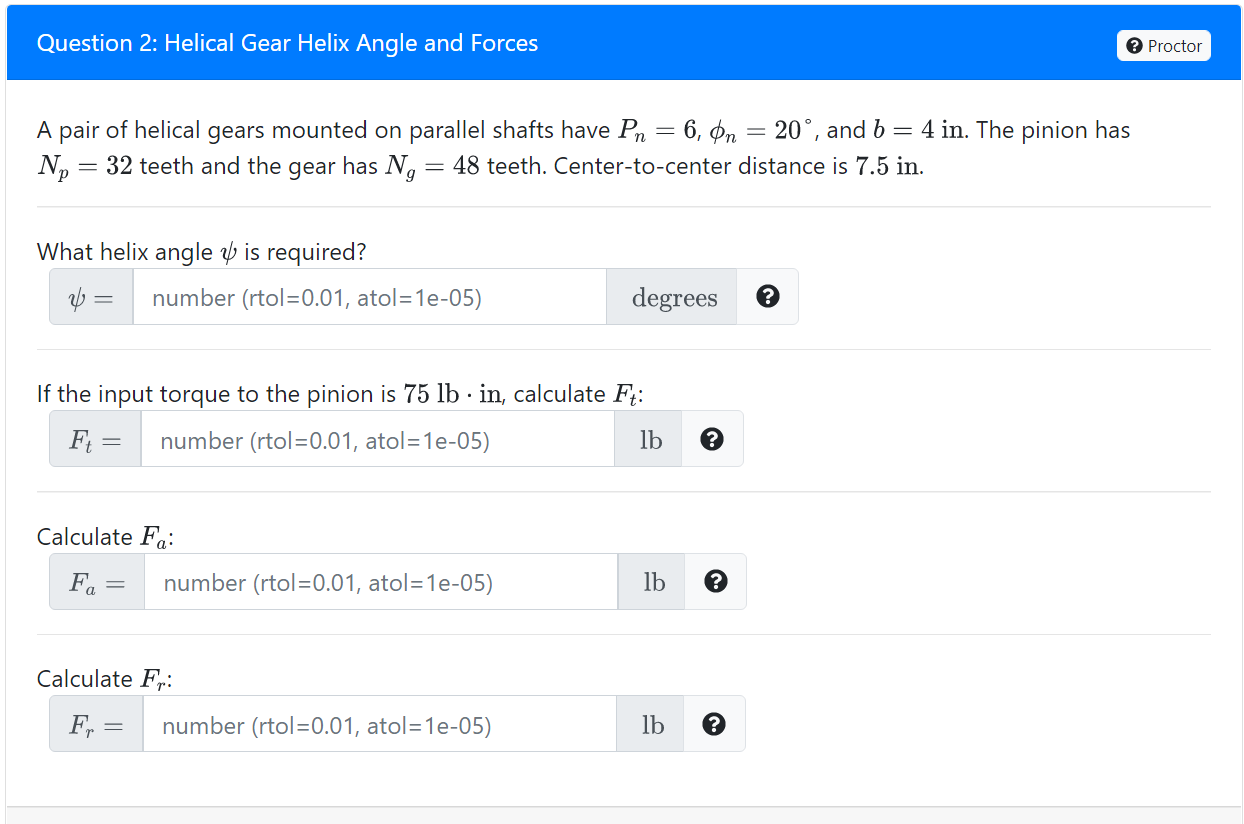Select the F_r answer input box
The width and height of the screenshot is (1244, 824).
378,723
